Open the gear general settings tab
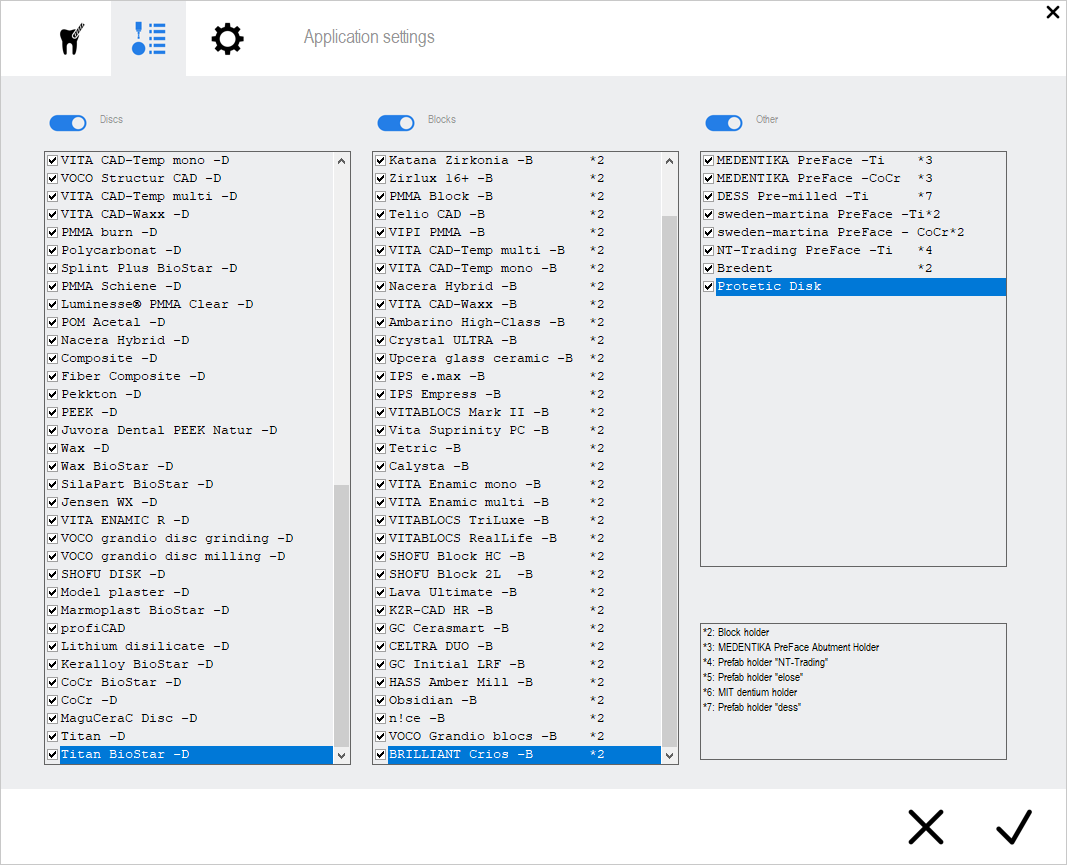 pyautogui.click(x=227, y=39)
